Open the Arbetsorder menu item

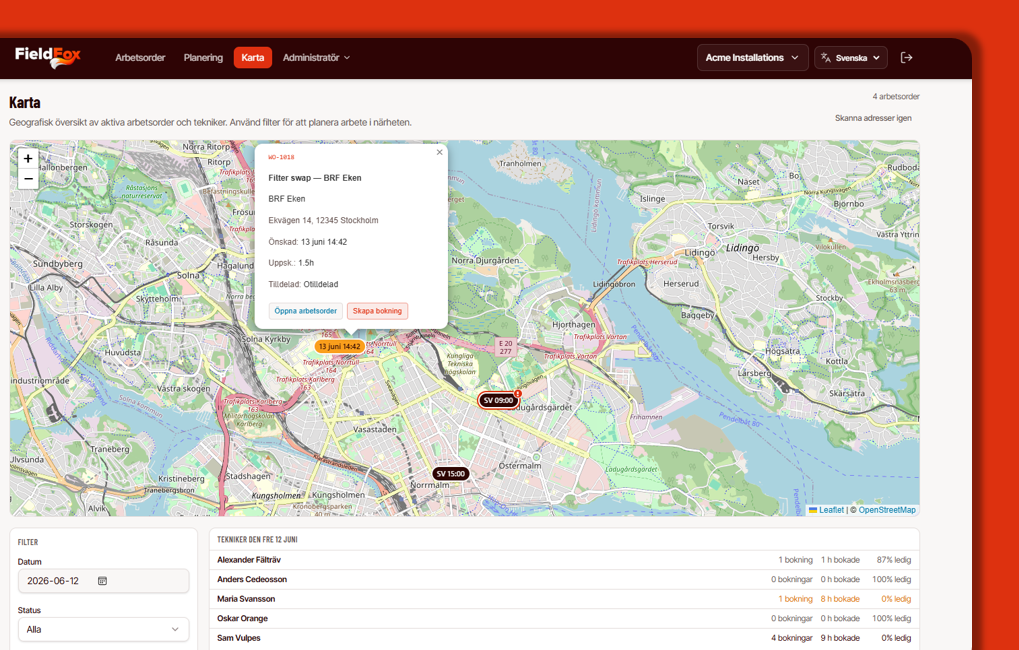(x=140, y=58)
